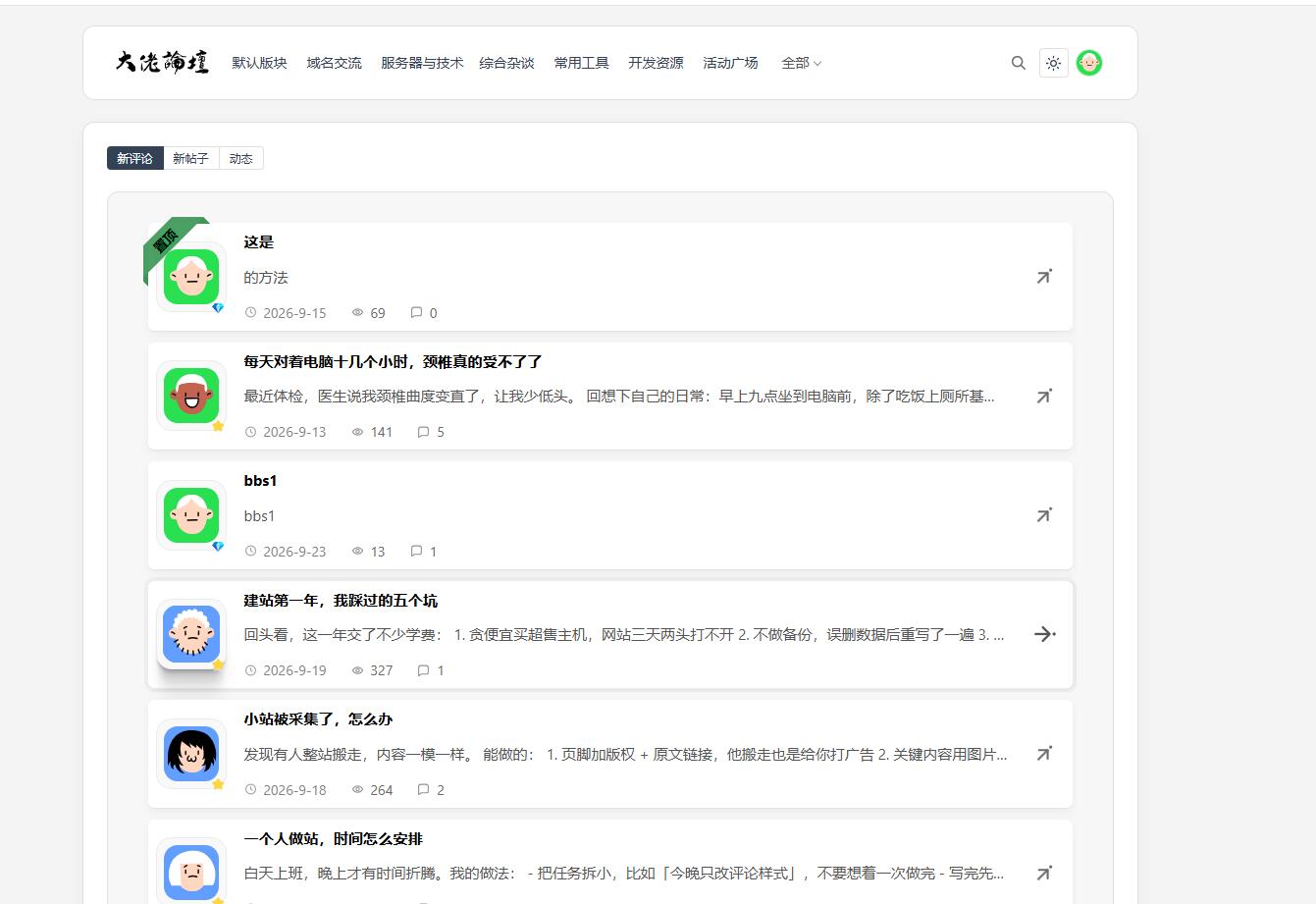Open post 小站被采集了，怎么办

point(318,719)
